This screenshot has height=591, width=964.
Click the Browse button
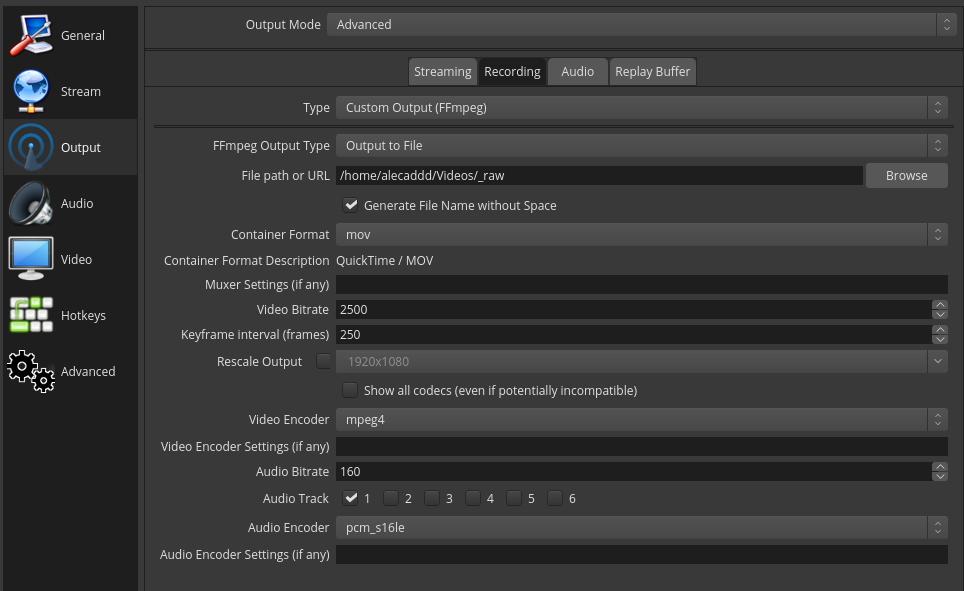[906, 175]
